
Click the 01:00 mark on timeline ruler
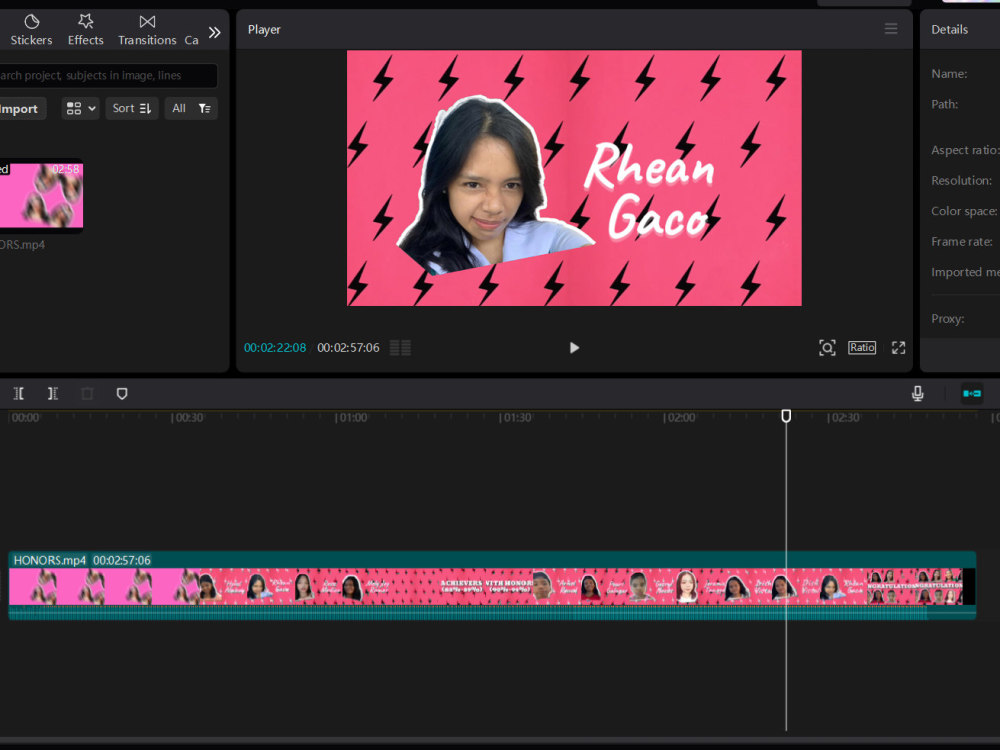351,418
